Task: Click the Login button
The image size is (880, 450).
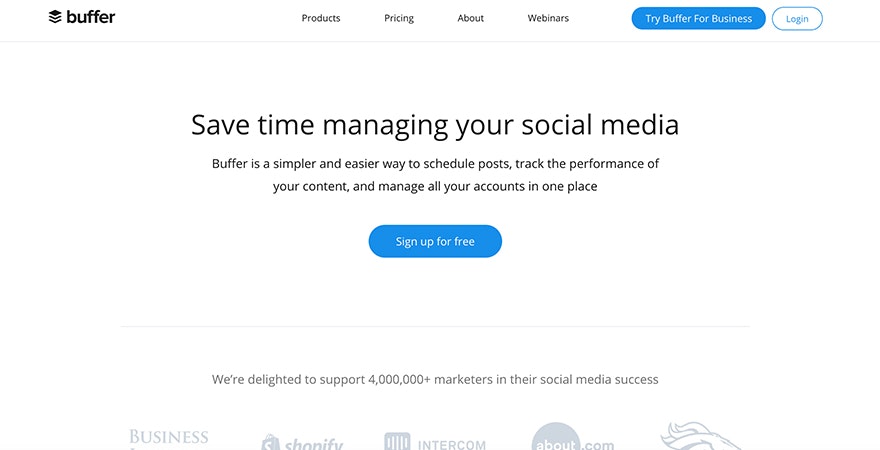Action: [x=797, y=19]
